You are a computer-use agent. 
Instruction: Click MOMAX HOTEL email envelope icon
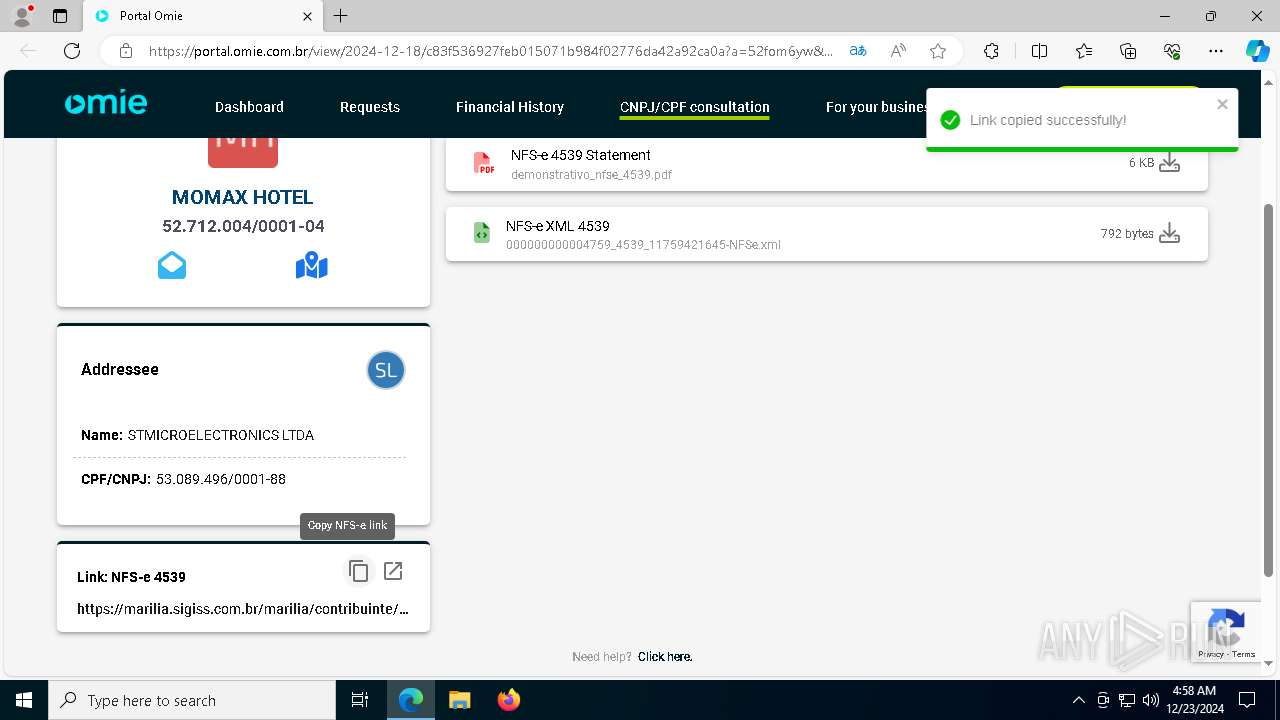[172, 265]
